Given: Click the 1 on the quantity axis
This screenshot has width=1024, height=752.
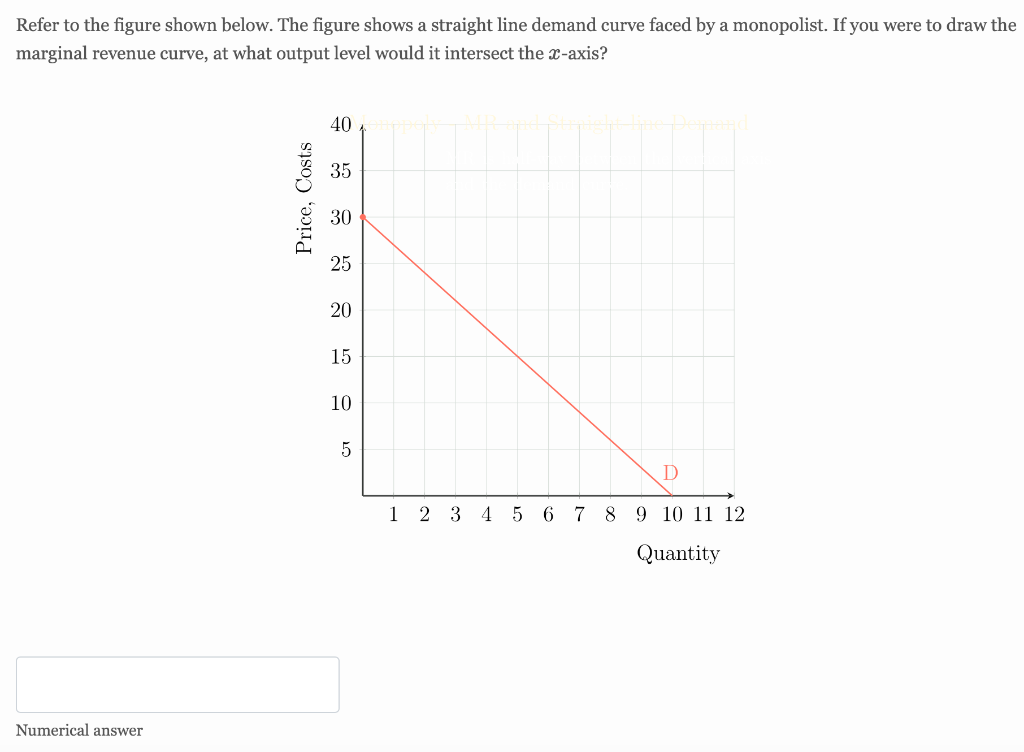Looking at the screenshot, I should 393,514.
